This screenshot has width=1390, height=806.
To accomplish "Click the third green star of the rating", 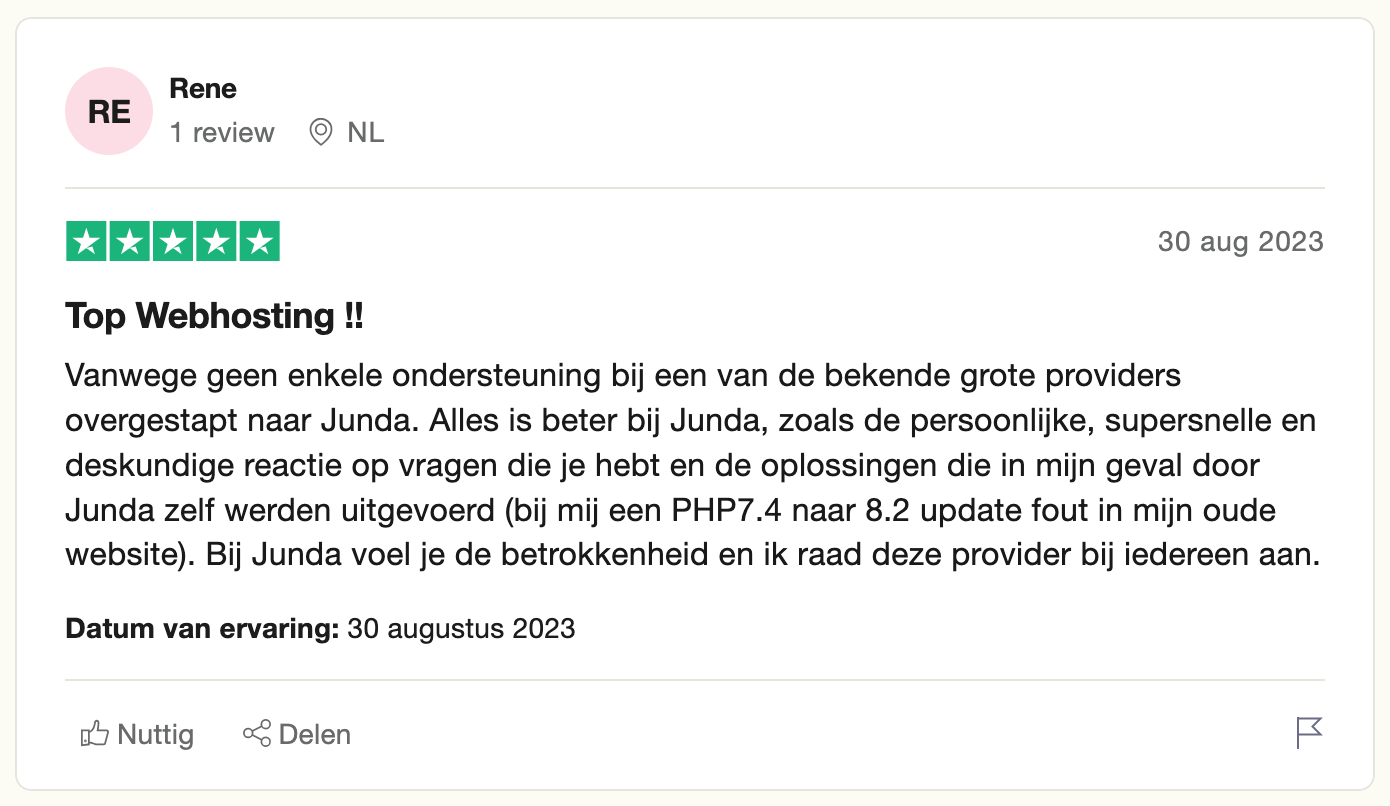I will click(172, 240).
